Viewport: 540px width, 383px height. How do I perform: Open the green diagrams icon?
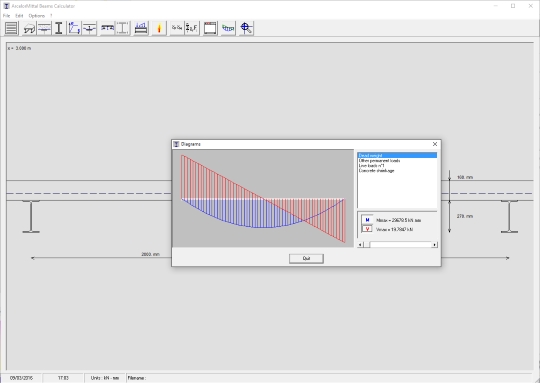[x=228, y=28]
